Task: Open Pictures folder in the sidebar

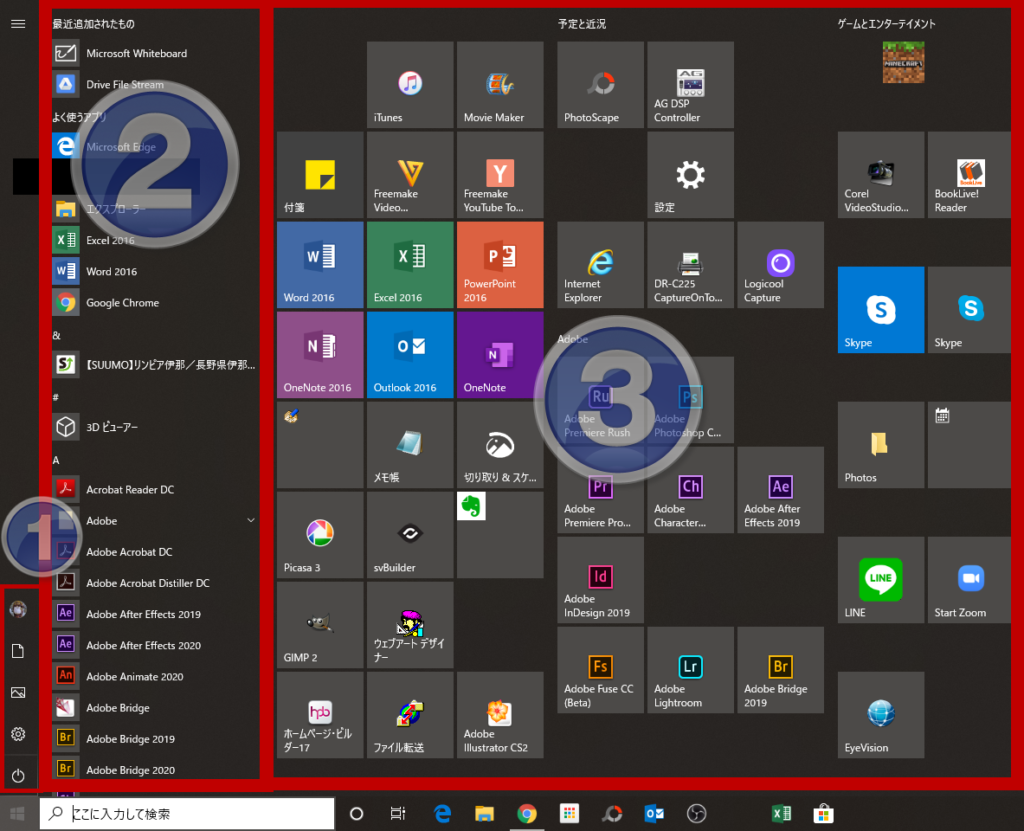Action: (18, 692)
